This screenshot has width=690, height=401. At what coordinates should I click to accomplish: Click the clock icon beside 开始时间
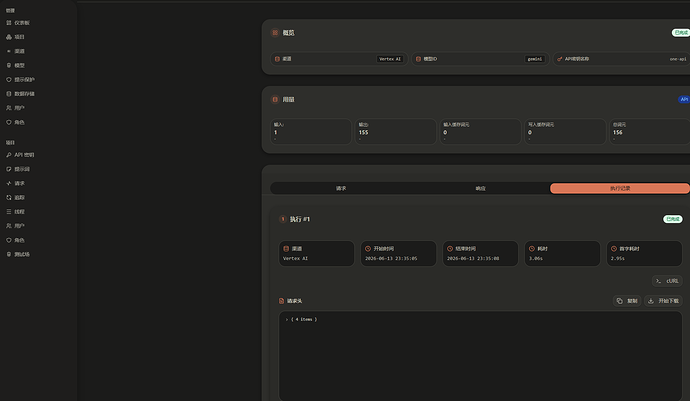pos(368,249)
